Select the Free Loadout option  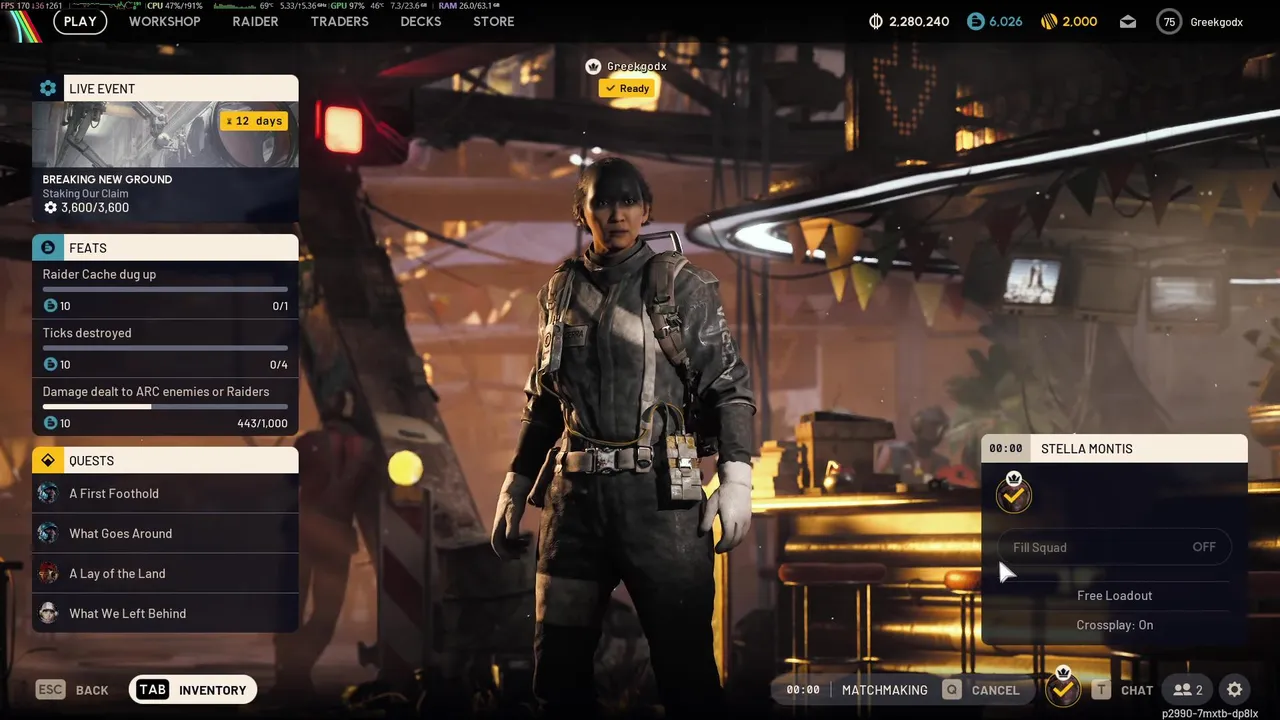1114,595
